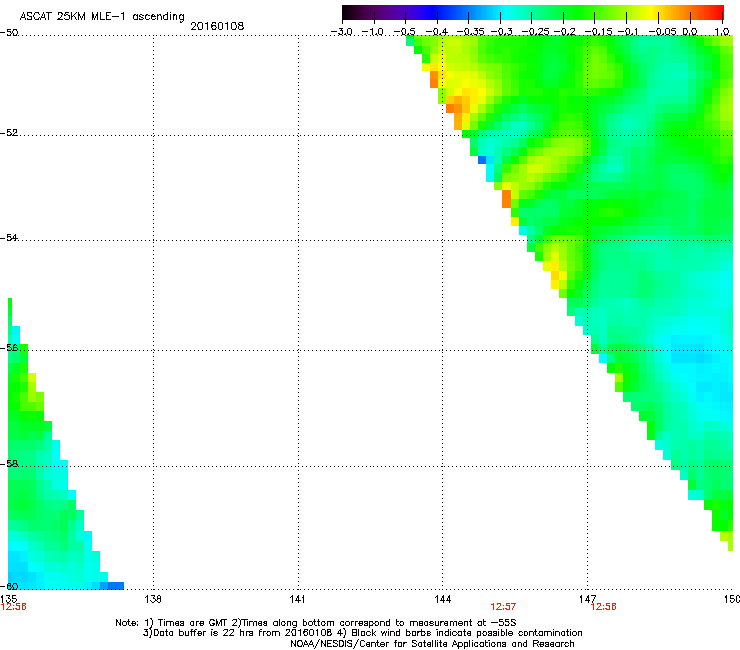740x650 pixels.
Task: Click the 147 longitude label
Action: click(x=587, y=599)
